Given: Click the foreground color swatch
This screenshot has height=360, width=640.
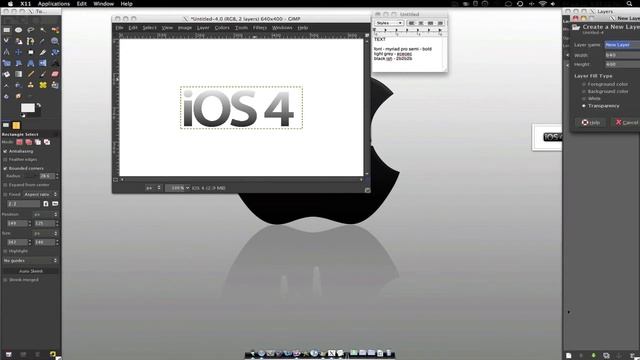Looking at the screenshot, I should pyautogui.click(x=27, y=108).
